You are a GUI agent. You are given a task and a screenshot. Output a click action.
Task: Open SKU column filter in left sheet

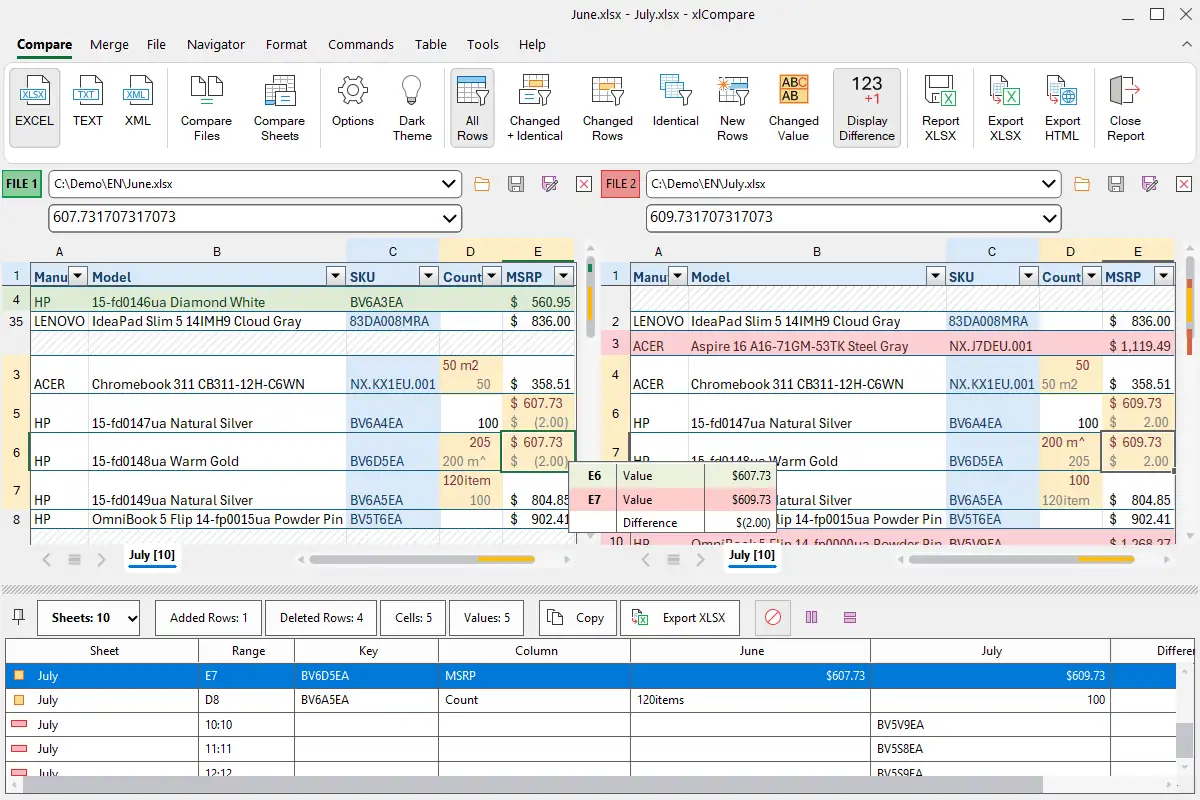pos(428,277)
